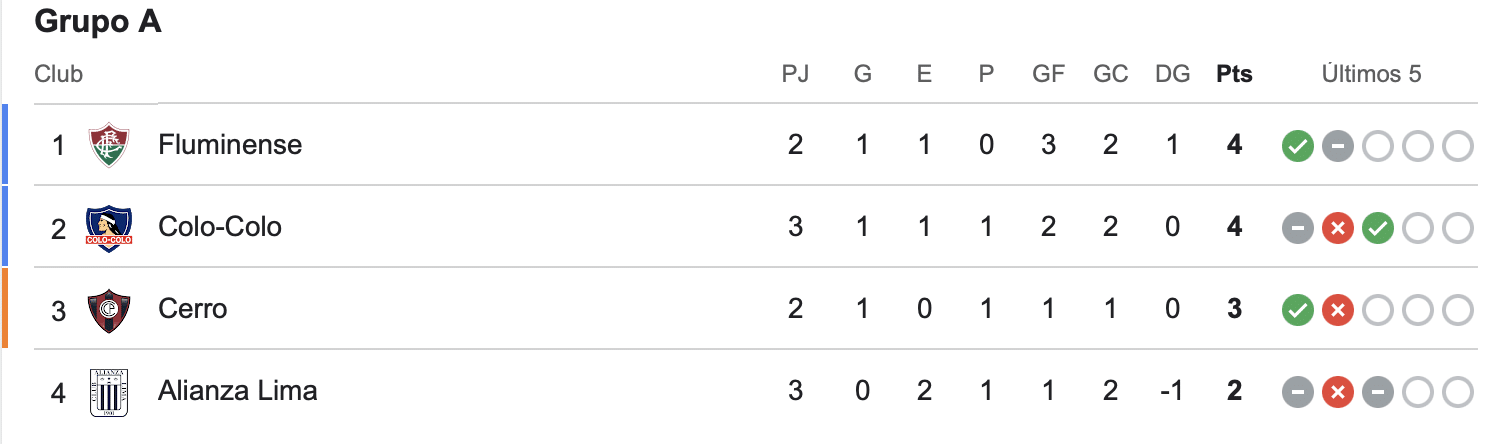Image resolution: width=1490 pixels, height=444 pixels.
Task: Click the DG column header
Action: coord(1172,74)
